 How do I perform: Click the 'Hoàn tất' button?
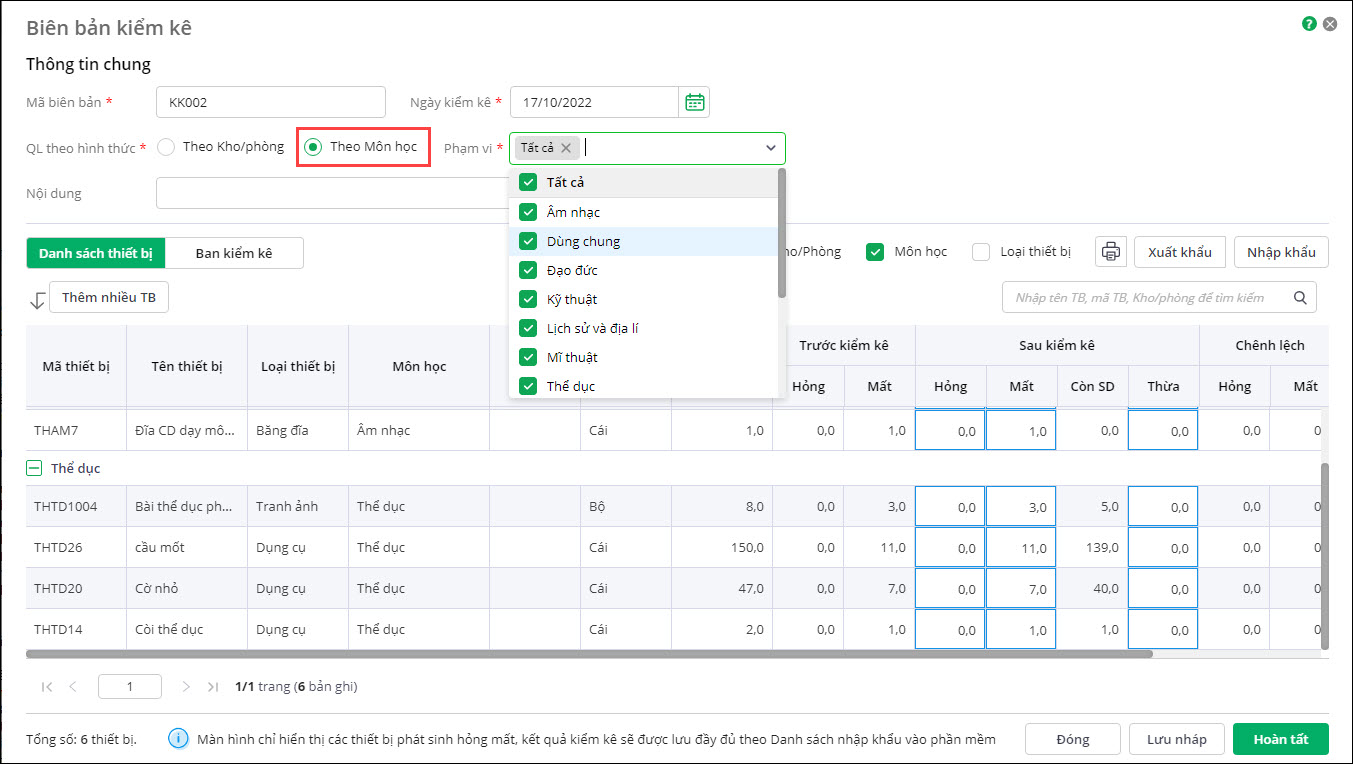click(1280, 739)
